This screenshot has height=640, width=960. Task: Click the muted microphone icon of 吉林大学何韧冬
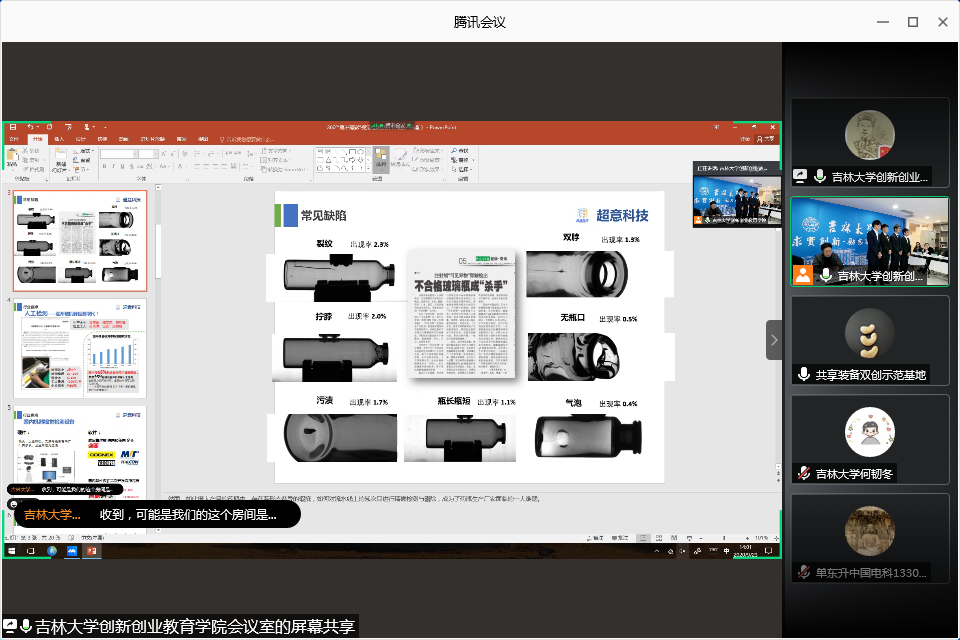coord(803,474)
